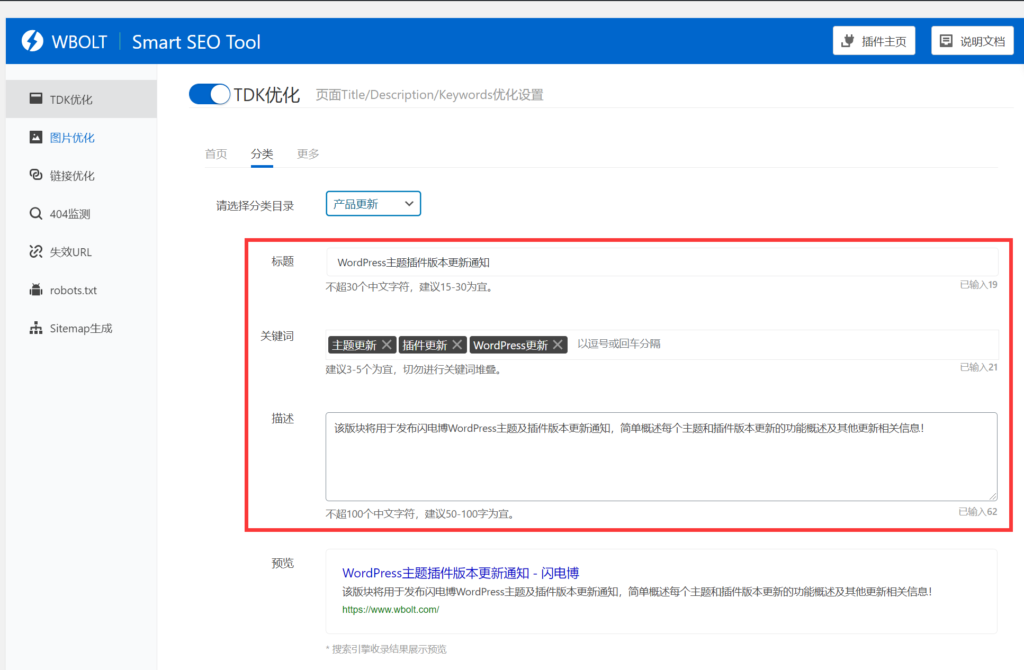Click the 标题 title input field
This screenshot has width=1024, height=670.
tap(660, 262)
